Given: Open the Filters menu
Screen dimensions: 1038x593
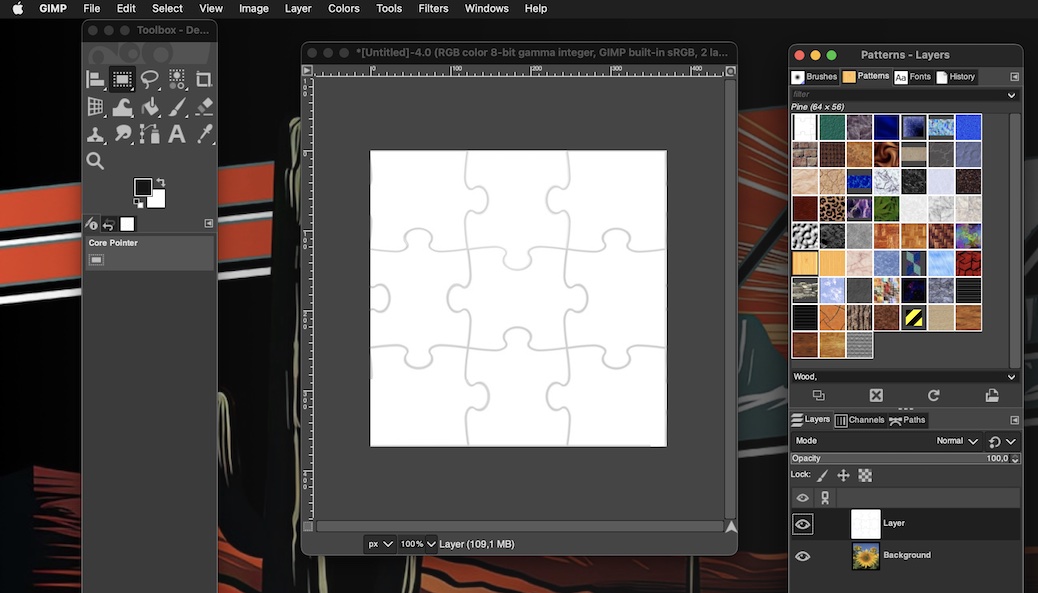Looking at the screenshot, I should click(x=433, y=8).
